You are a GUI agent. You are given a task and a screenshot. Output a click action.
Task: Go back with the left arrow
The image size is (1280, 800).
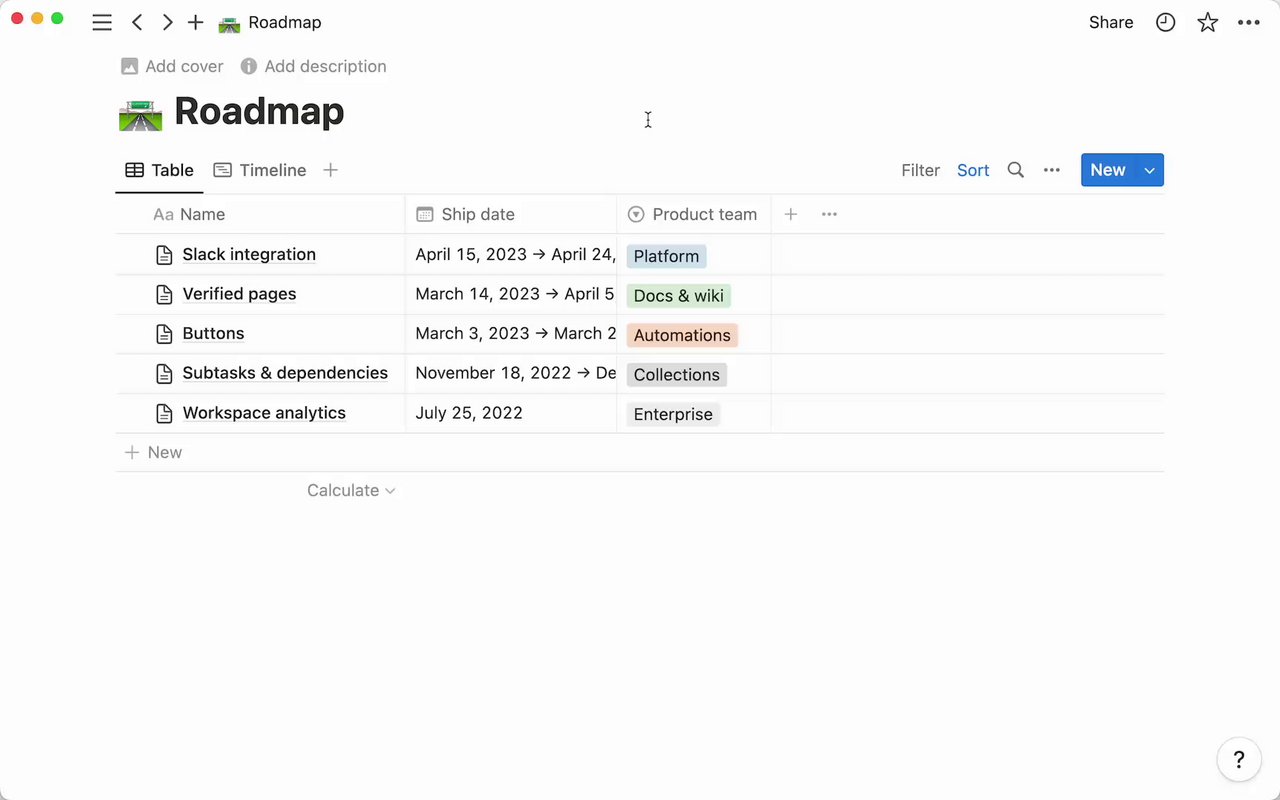tap(137, 22)
